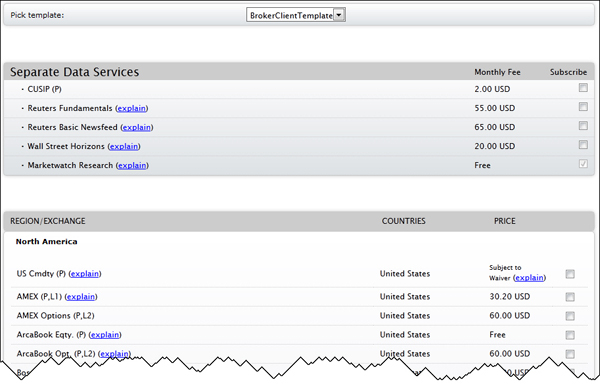Viewport: 600px width, 384px height.
Task: Click 'United States' in the US Cmdty row
Action: pos(405,274)
